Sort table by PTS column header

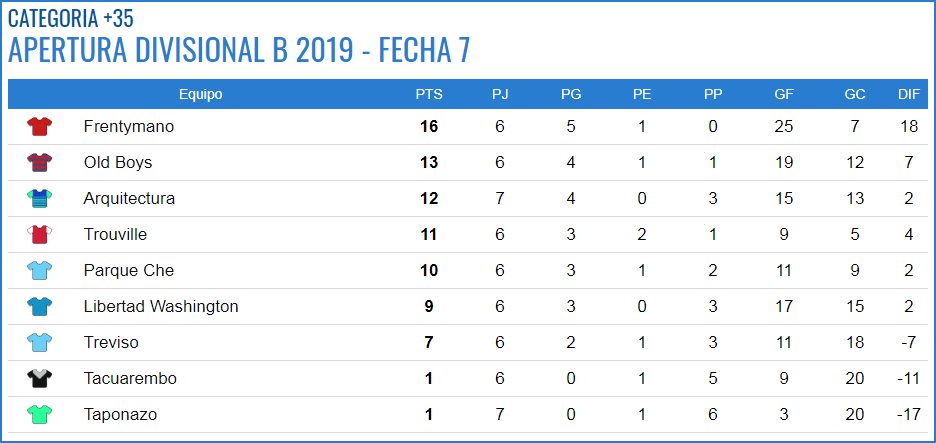click(x=429, y=95)
